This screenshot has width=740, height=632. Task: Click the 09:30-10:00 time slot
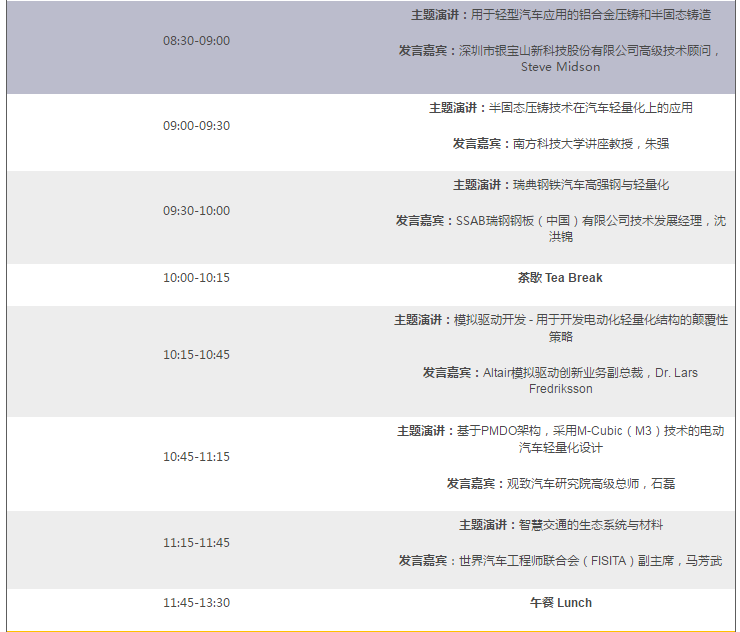(196, 211)
